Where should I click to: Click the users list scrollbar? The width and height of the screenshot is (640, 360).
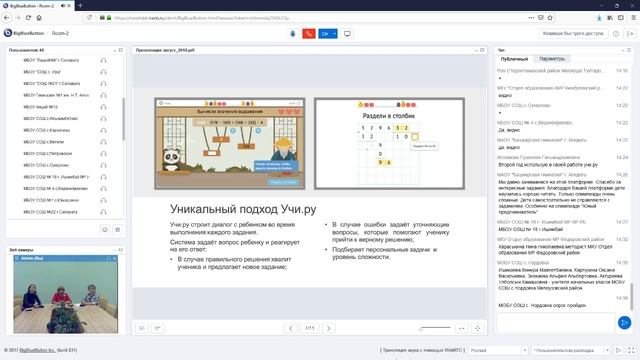coord(123,118)
